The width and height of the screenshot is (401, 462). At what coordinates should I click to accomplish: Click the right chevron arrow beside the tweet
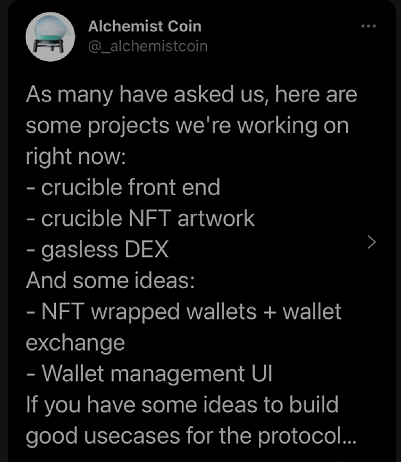point(371,242)
